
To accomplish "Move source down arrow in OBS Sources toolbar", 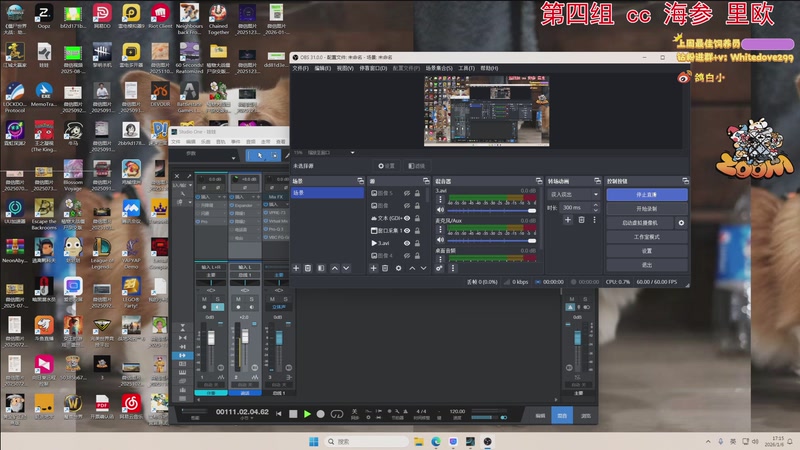I will [423, 268].
